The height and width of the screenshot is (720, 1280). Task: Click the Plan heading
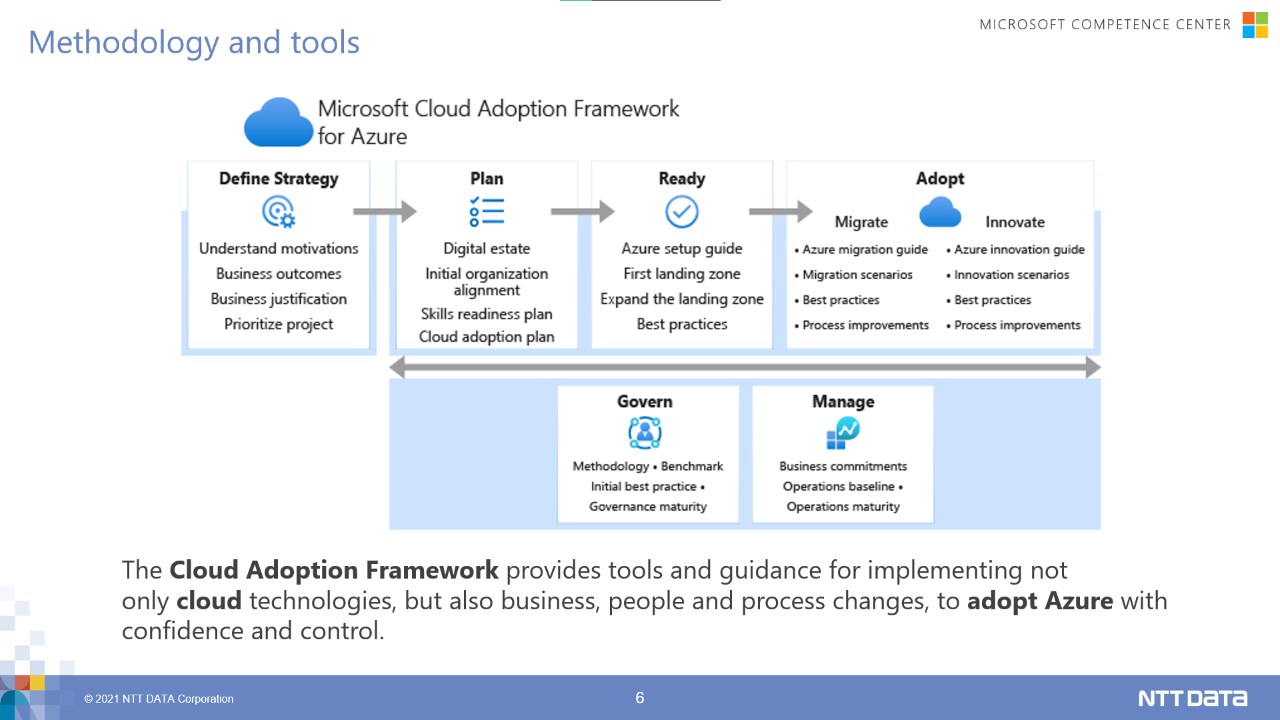point(487,179)
